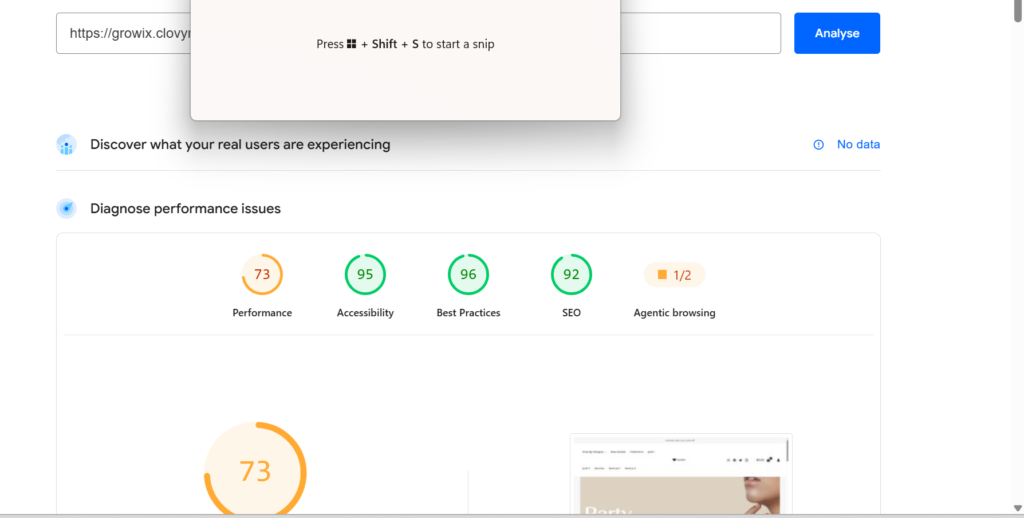Viewport: 1024px width, 518px height.
Task: Click the snip prompt text in popup
Action: coord(405,44)
